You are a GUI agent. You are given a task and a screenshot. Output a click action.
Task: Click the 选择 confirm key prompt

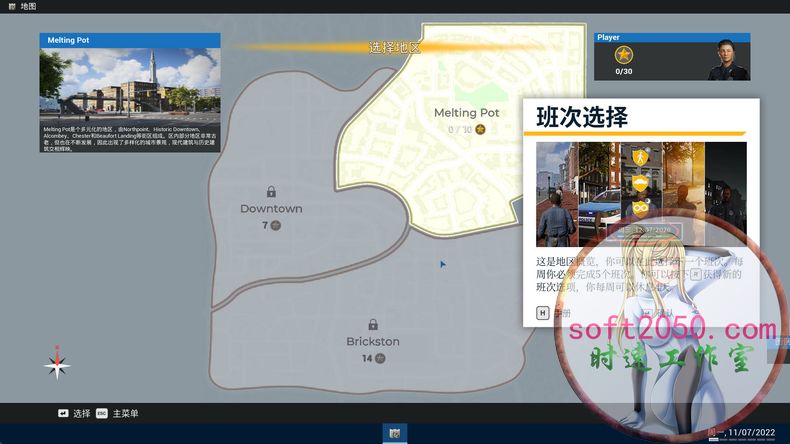click(73, 413)
